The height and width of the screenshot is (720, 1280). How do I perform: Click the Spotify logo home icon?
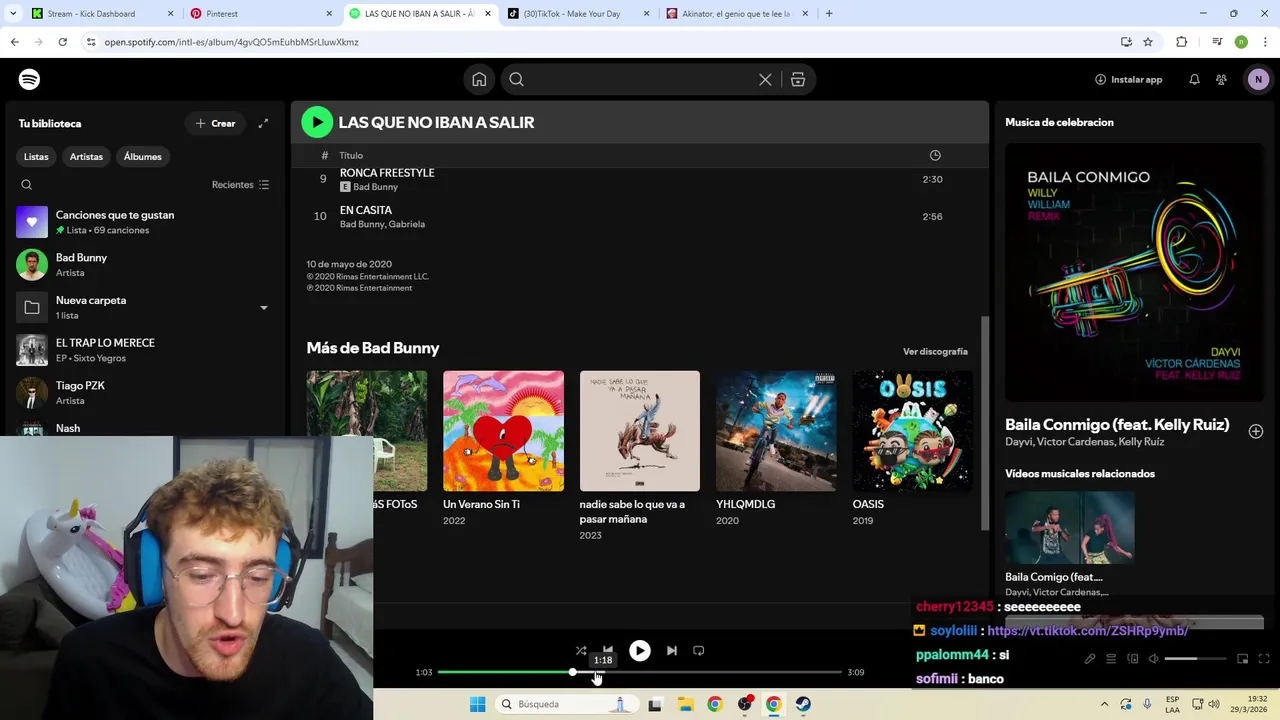[x=29, y=79]
